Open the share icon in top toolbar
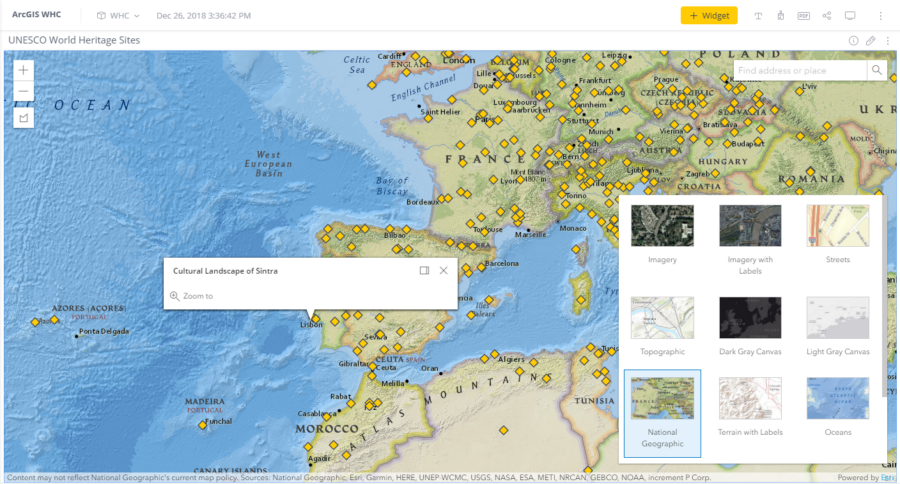Viewport: 900px width, 484px height. coord(827,16)
